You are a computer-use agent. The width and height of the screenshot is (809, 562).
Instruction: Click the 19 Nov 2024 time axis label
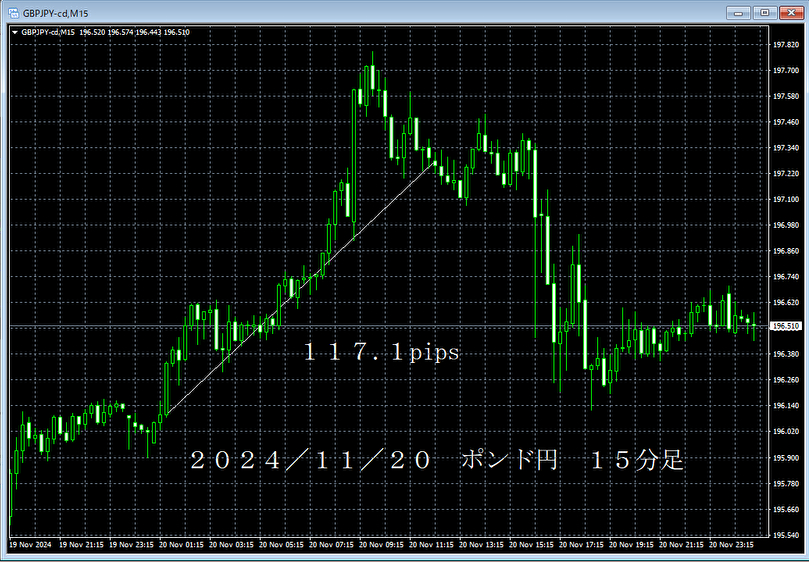28,545
